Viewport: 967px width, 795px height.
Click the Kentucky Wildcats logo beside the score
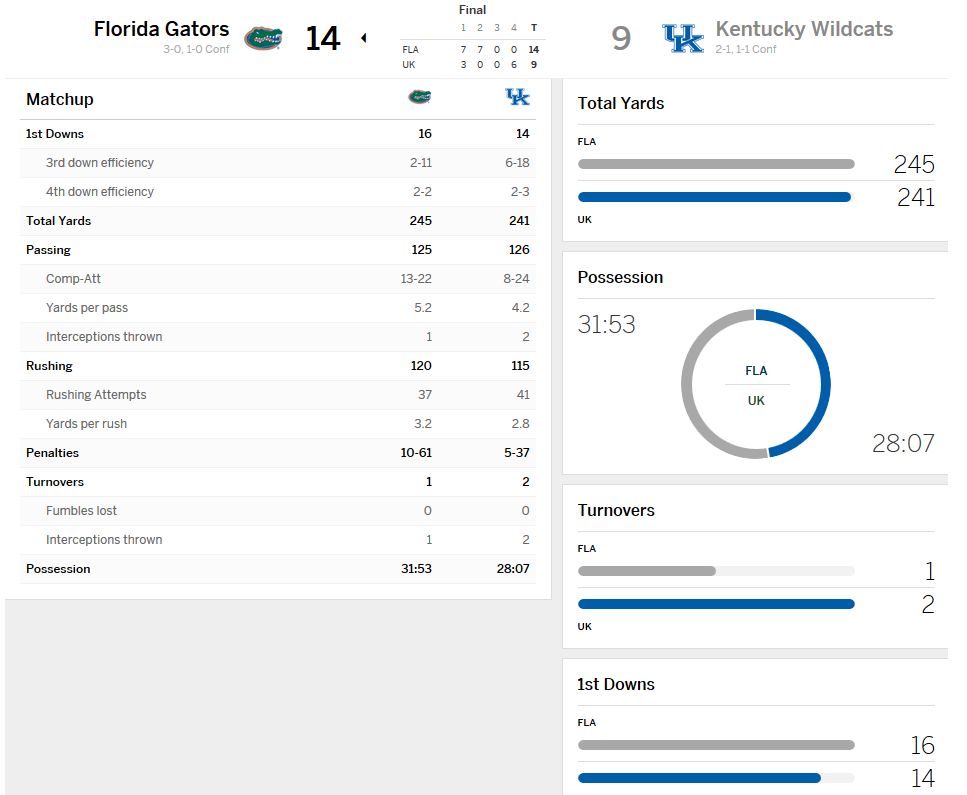tap(683, 39)
